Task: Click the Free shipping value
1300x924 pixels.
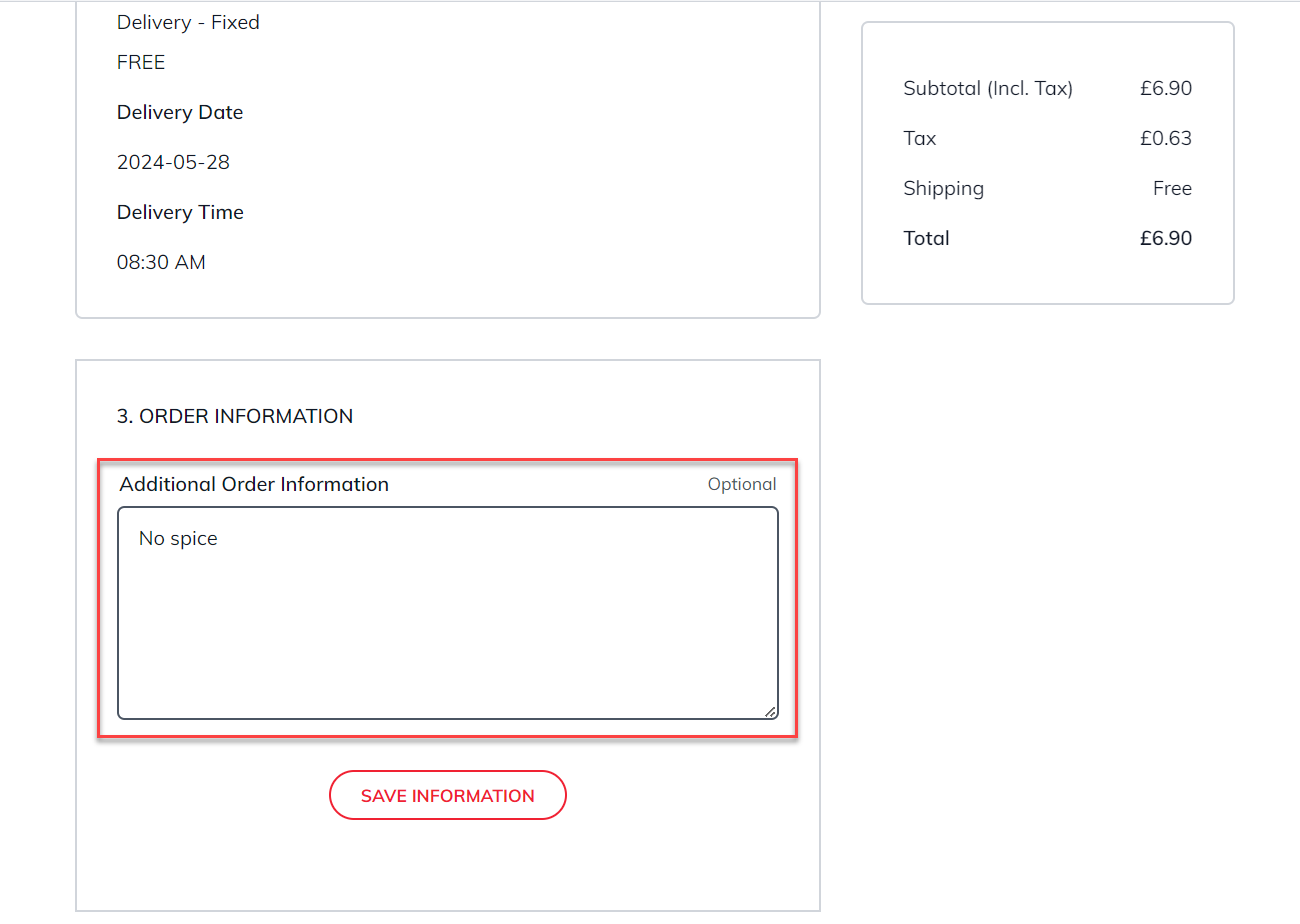Action: click(1172, 189)
